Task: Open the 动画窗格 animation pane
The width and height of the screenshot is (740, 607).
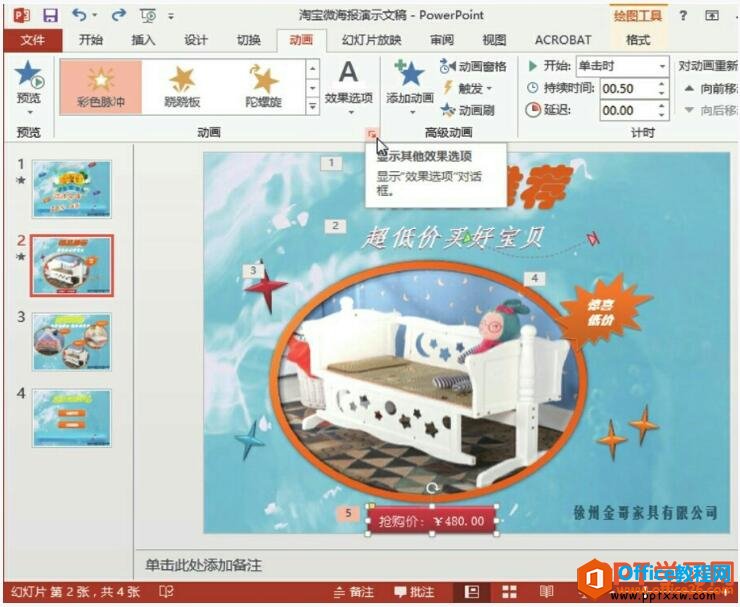Action: (x=473, y=67)
